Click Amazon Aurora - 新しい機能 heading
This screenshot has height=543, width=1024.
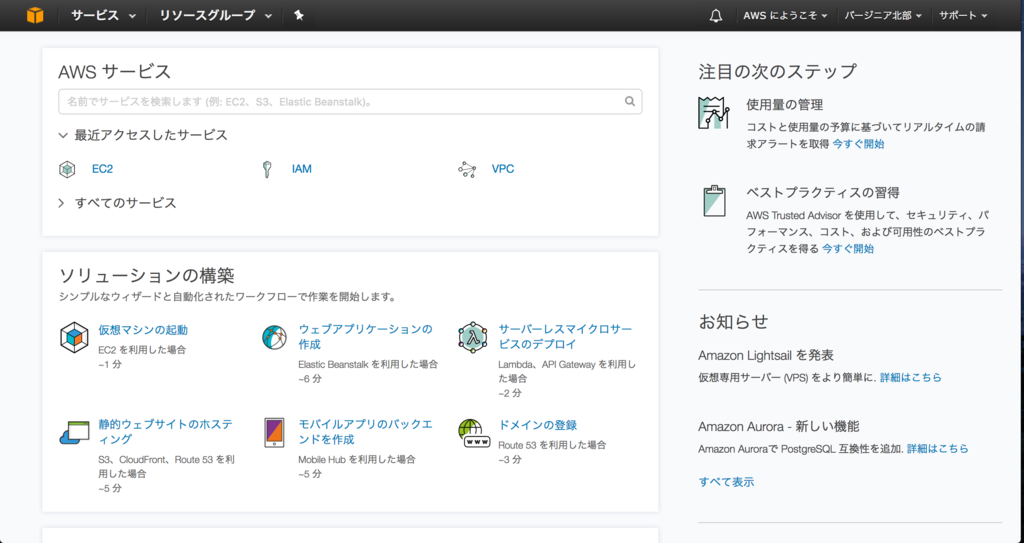click(778, 427)
